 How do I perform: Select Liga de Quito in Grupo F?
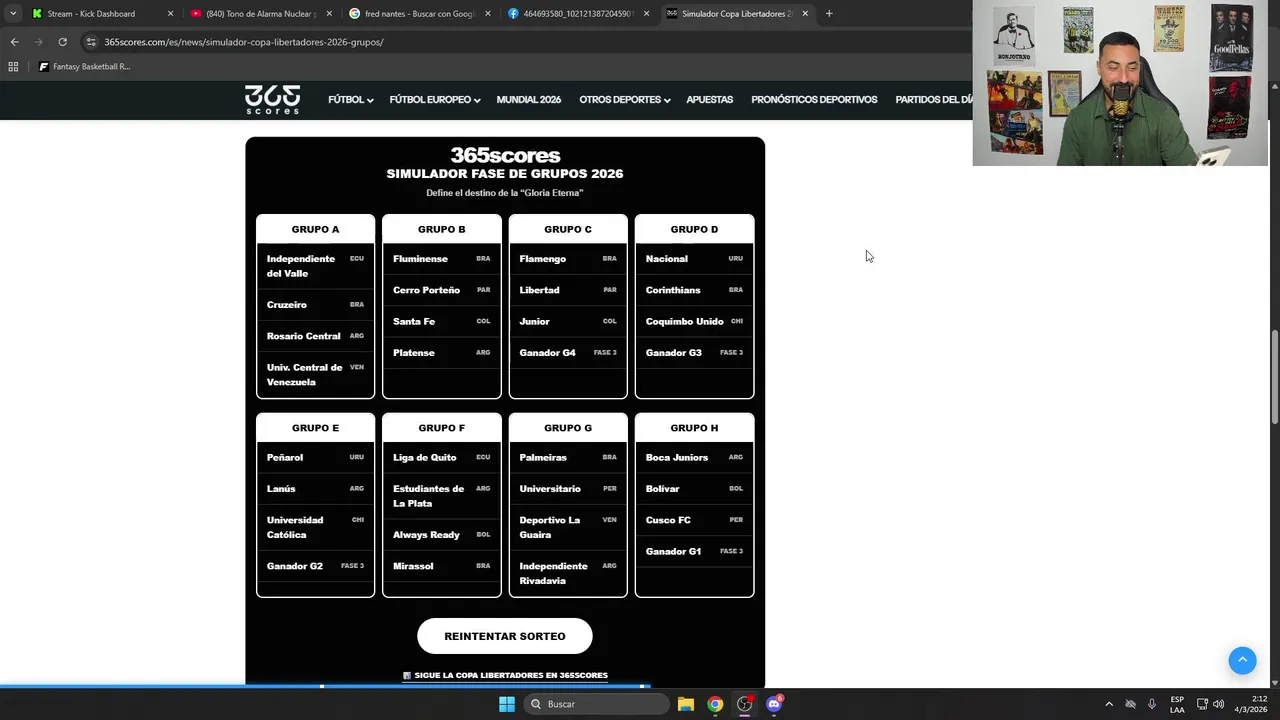(x=441, y=458)
